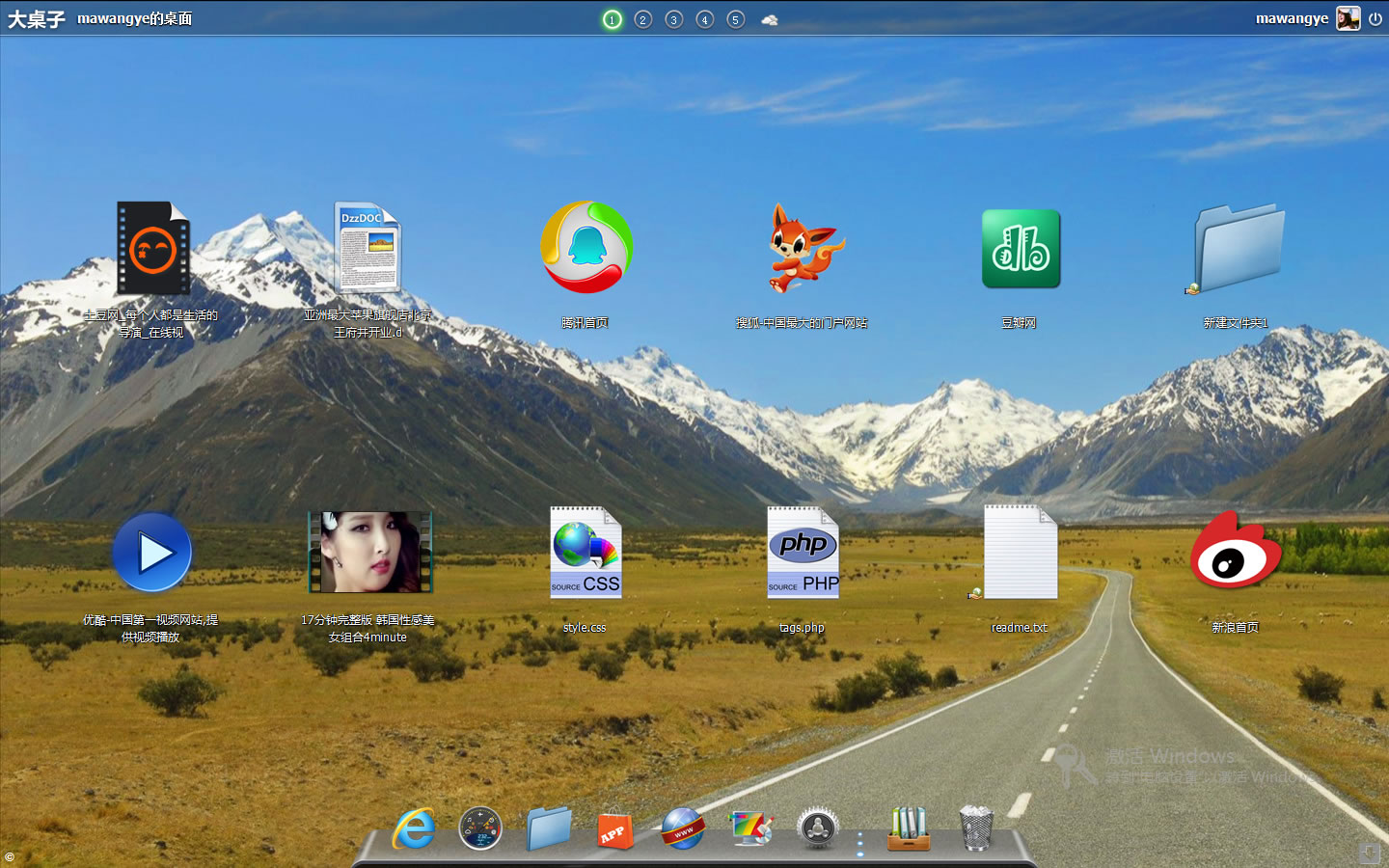Open the Douban (豆瓣网) green icon
This screenshot has width=1389, height=868.
(1021, 249)
